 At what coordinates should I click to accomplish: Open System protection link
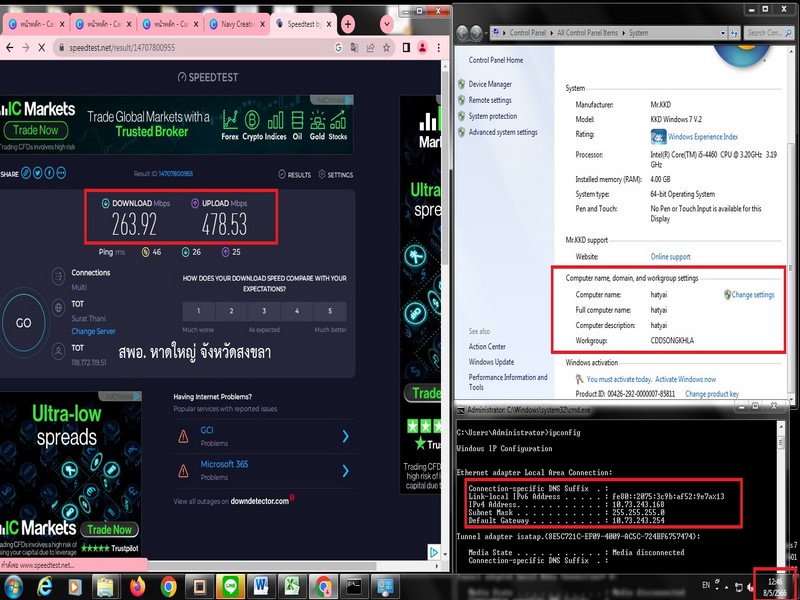tap(492, 116)
